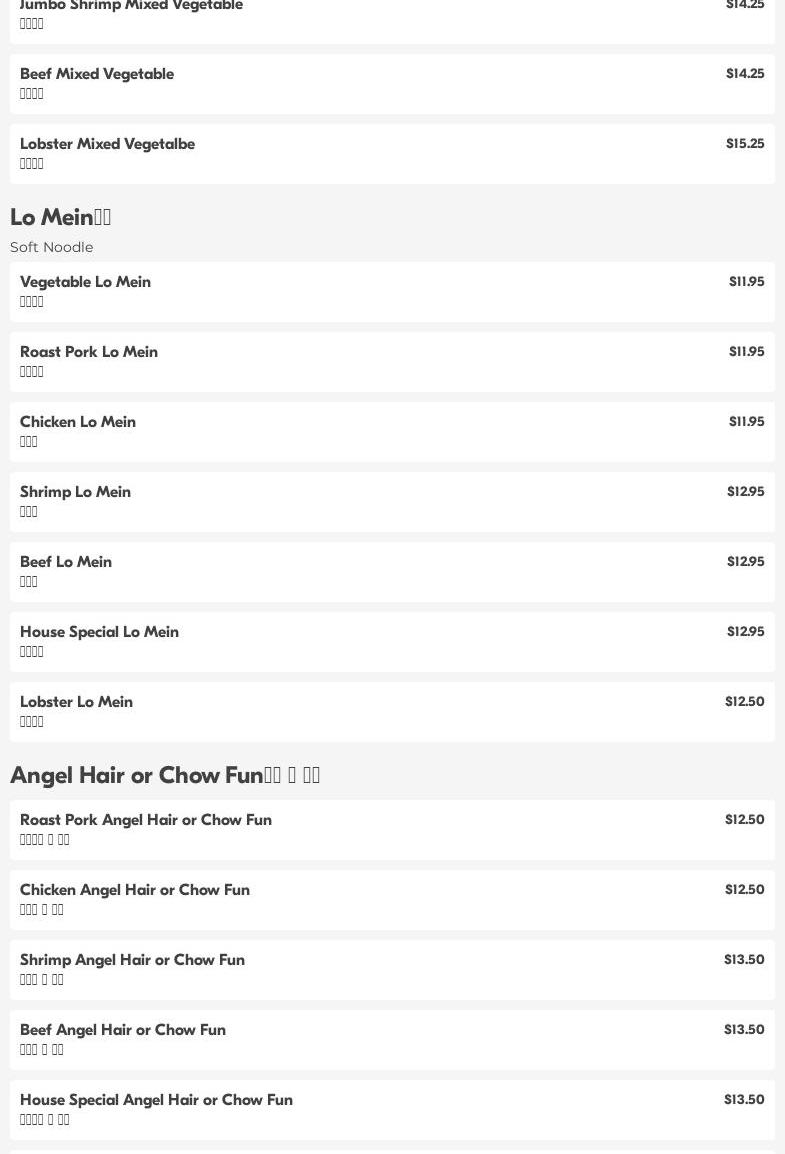Choose Vegetable Lo Mein

(x=392, y=292)
